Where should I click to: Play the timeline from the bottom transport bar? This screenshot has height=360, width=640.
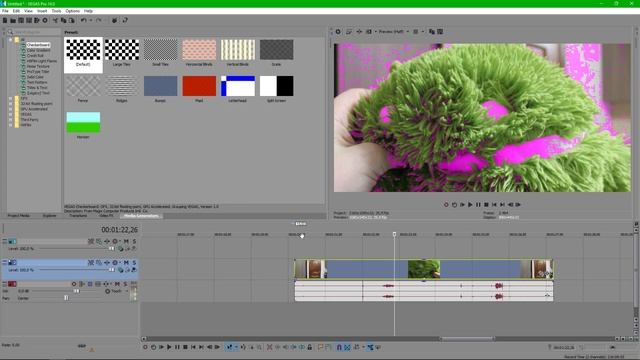[x=169, y=347]
